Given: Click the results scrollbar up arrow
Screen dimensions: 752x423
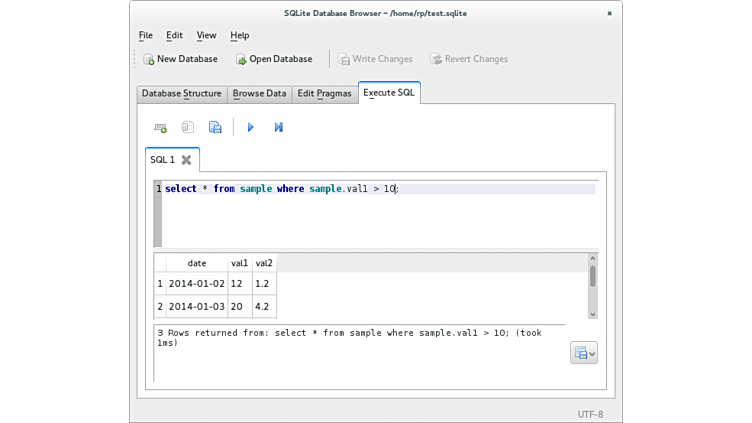Looking at the screenshot, I should pyautogui.click(x=592, y=259).
